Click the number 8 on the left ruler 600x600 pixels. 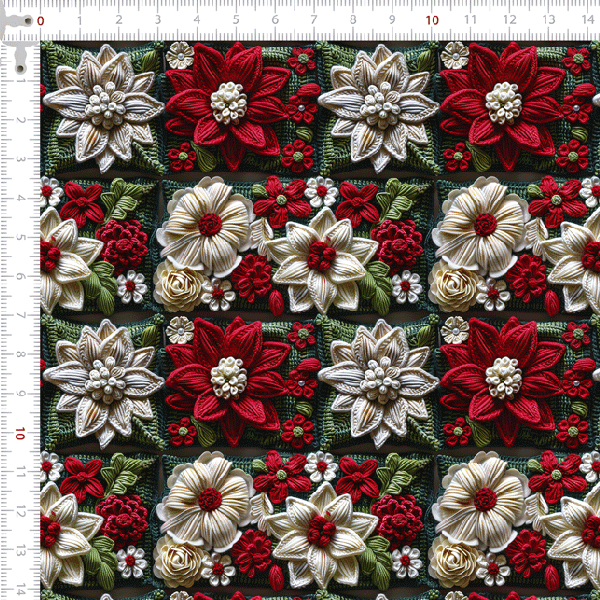20,354
